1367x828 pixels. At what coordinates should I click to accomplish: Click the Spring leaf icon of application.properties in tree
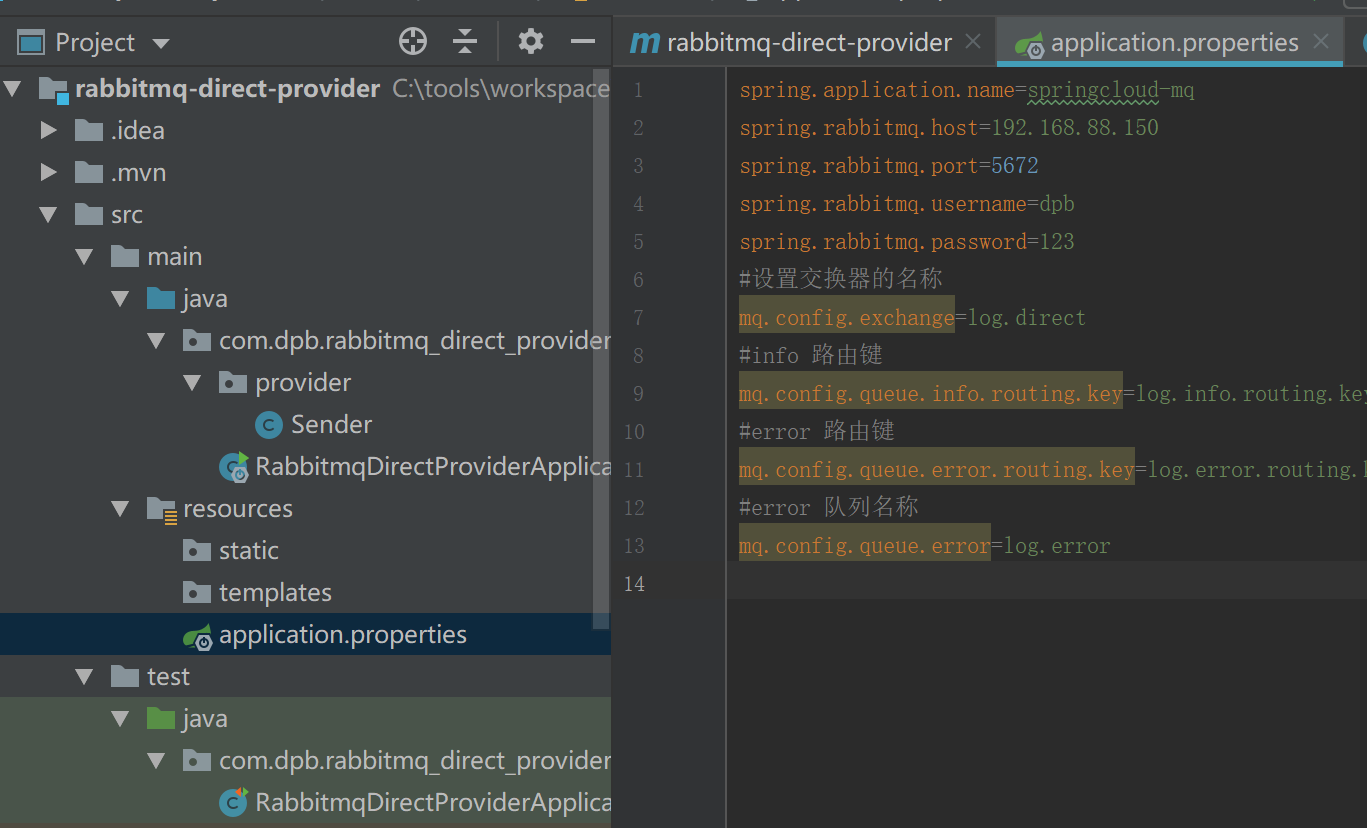(x=197, y=636)
